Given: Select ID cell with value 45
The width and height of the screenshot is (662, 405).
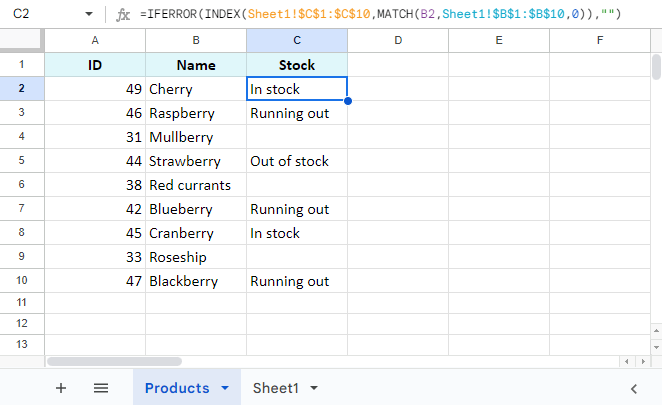Looking at the screenshot, I should (95, 233).
